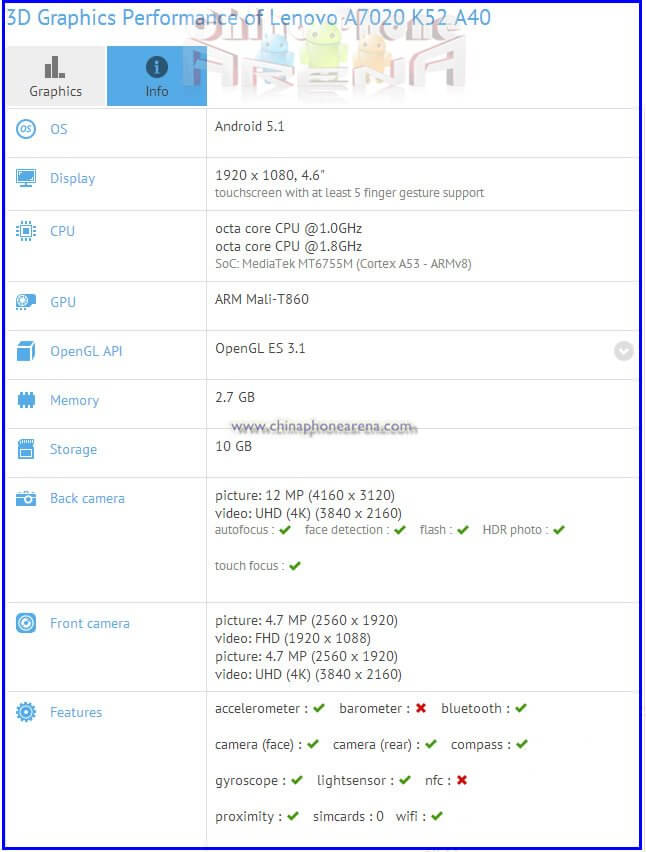Click the HDR photo check mark
This screenshot has width=646, height=852.
click(560, 530)
